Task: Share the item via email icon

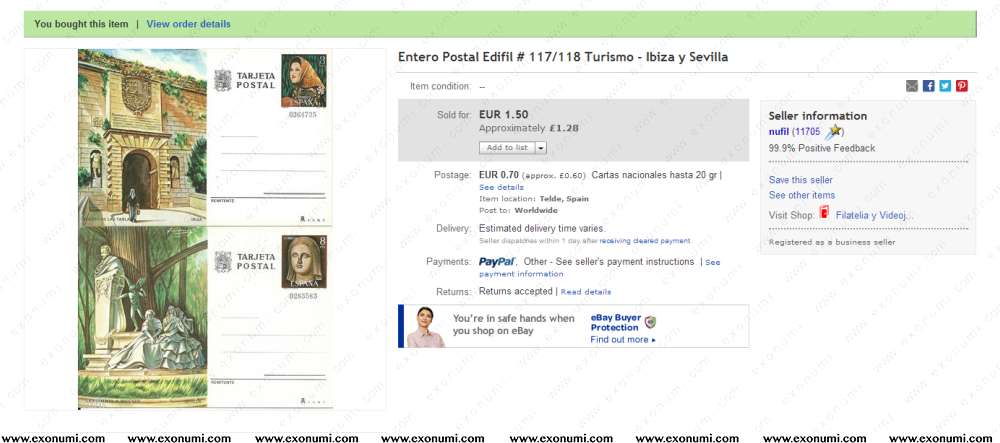Action: [x=912, y=85]
